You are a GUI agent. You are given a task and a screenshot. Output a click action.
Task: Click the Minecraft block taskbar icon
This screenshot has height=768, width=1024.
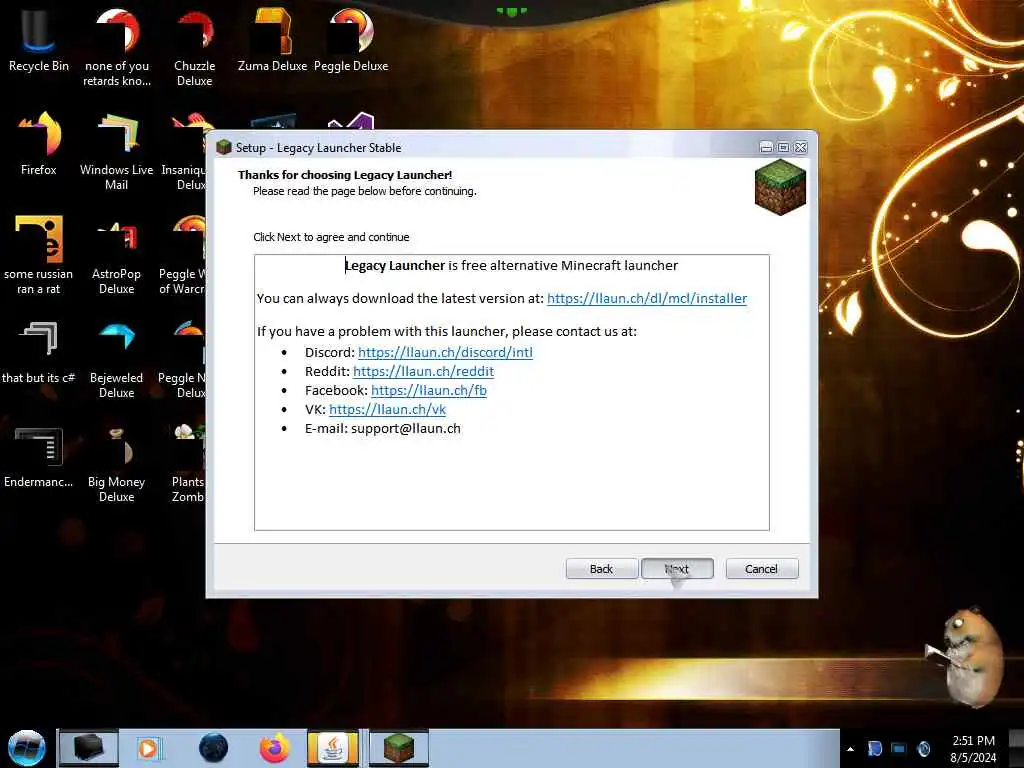click(x=398, y=748)
